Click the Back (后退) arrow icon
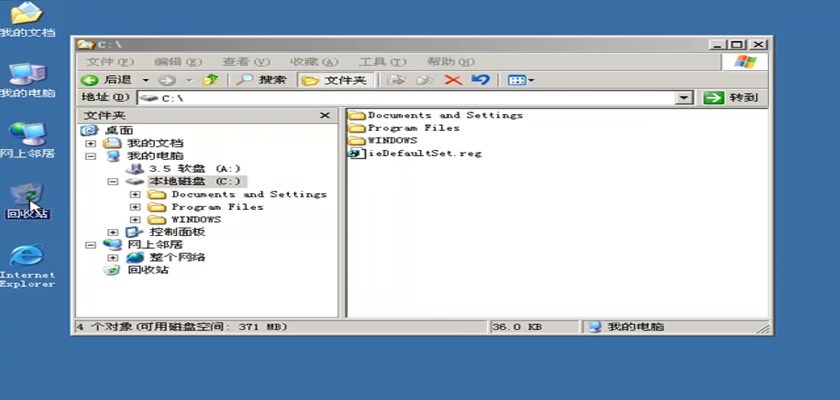 tap(90, 80)
